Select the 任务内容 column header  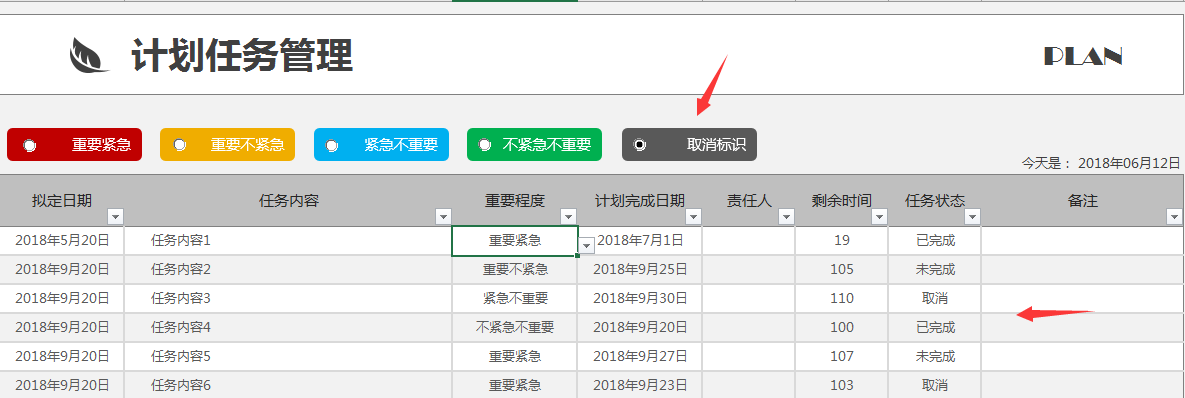pos(288,201)
